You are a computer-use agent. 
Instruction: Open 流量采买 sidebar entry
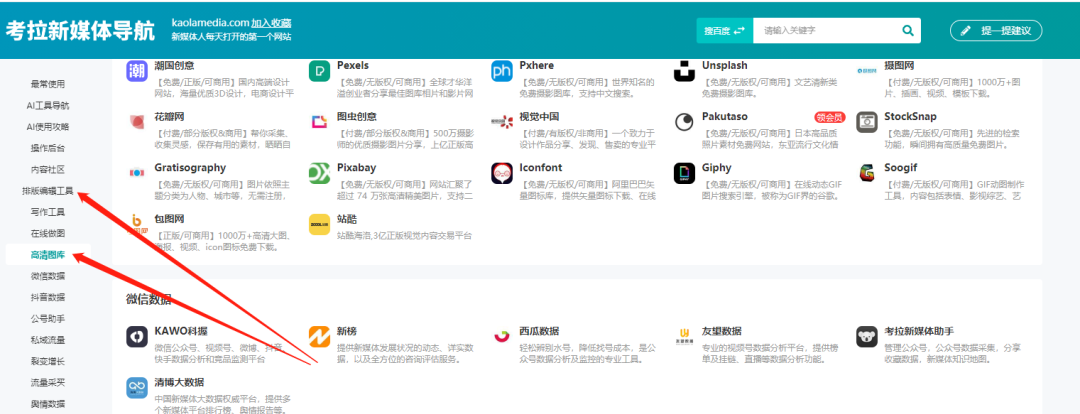[48, 382]
